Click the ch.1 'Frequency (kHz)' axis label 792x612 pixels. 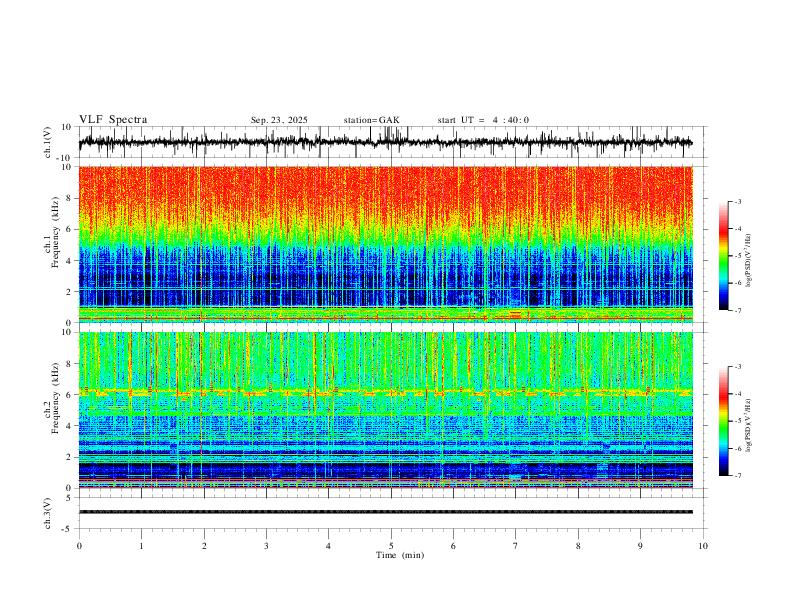[x=55, y=232]
